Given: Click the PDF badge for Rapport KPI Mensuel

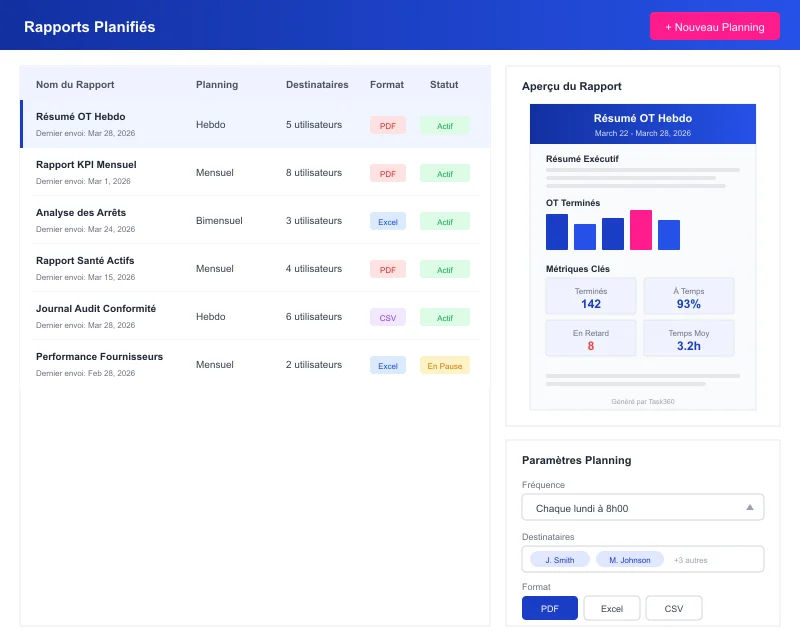Looking at the screenshot, I should 387,173.
